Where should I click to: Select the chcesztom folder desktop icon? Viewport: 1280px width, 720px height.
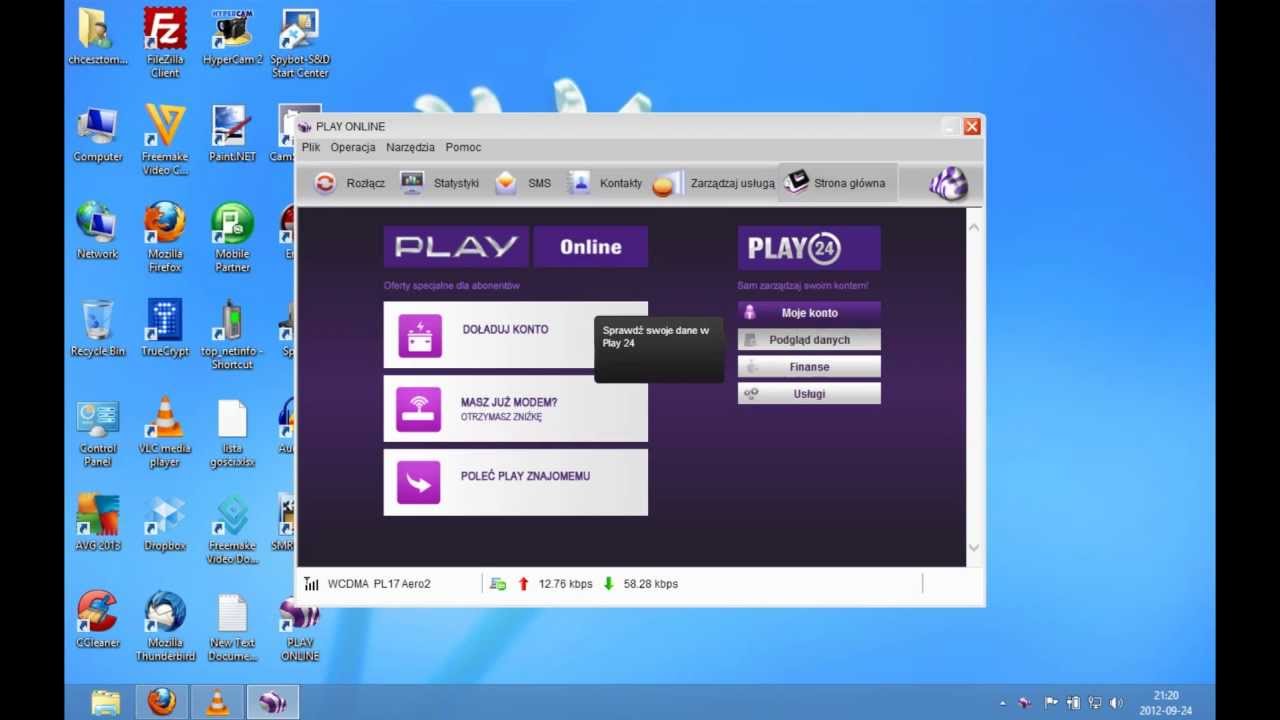[x=98, y=38]
